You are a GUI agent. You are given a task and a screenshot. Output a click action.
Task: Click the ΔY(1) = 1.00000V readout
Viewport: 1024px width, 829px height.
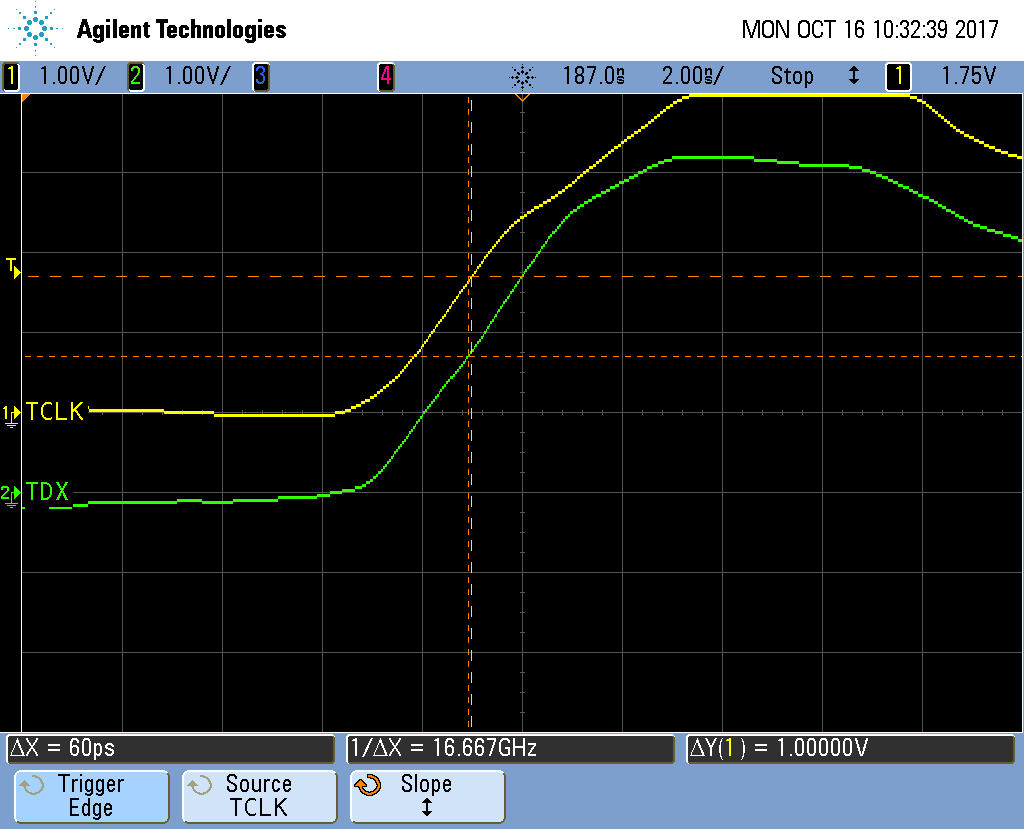point(850,748)
